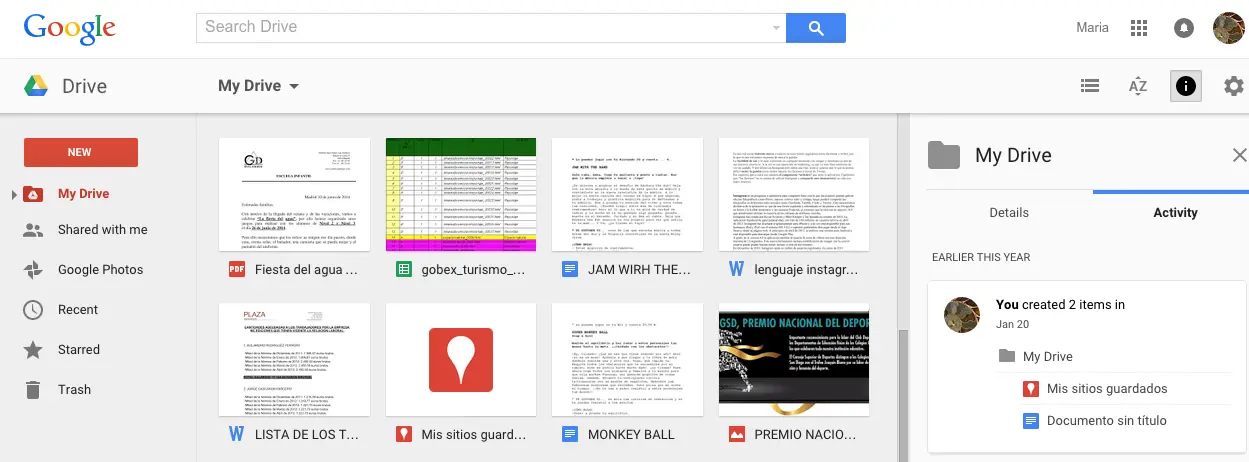
Task: Click the Word icon of lenguaje instagr
Action: [737, 269]
